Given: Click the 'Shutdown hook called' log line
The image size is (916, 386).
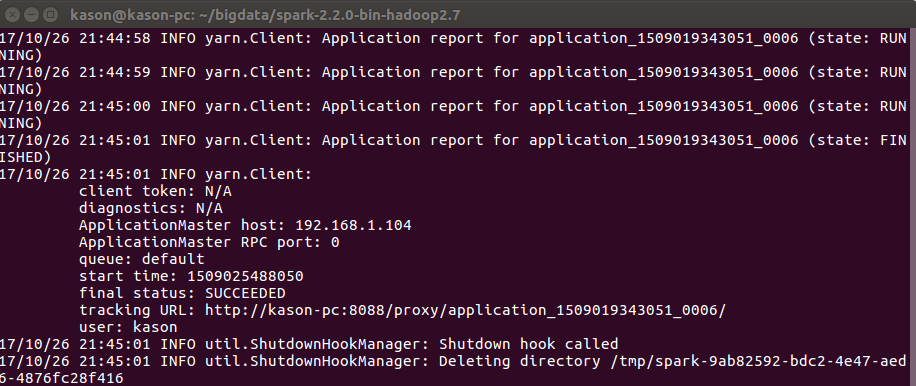Looking at the screenshot, I should pos(309,344).
